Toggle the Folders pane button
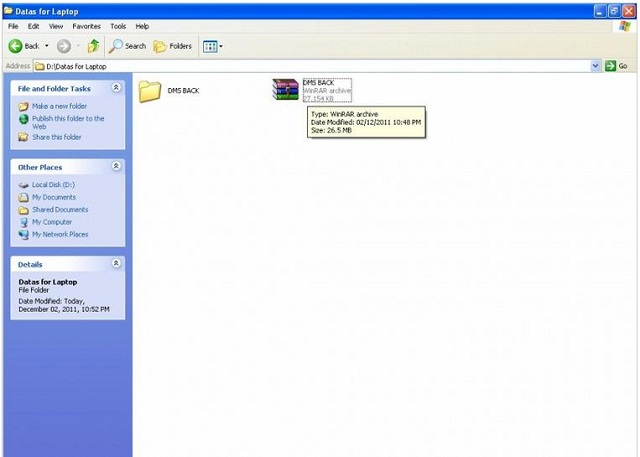The height and width of the screenshot is (457, 640). (172, 46)
